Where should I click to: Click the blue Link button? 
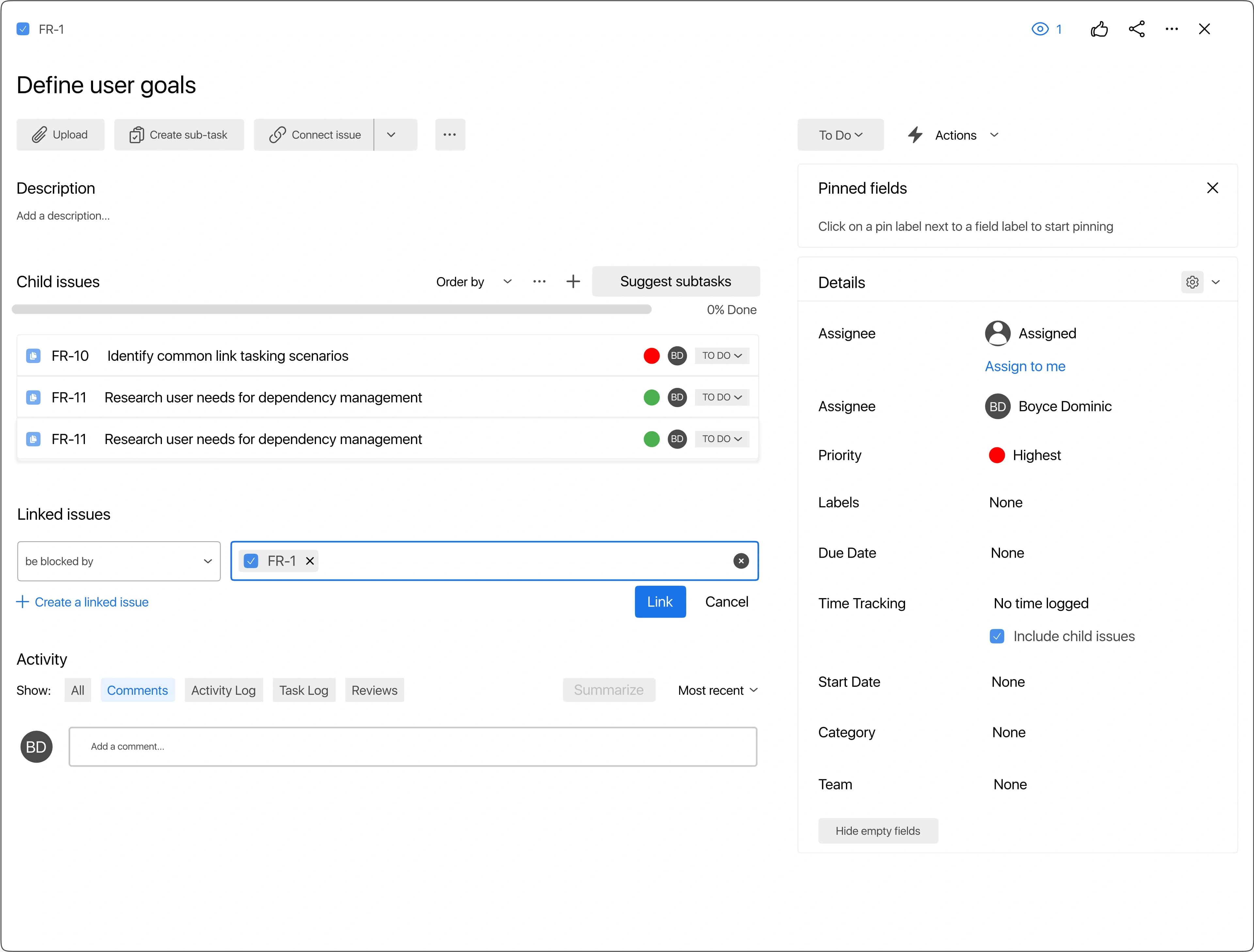pos(660,602)
